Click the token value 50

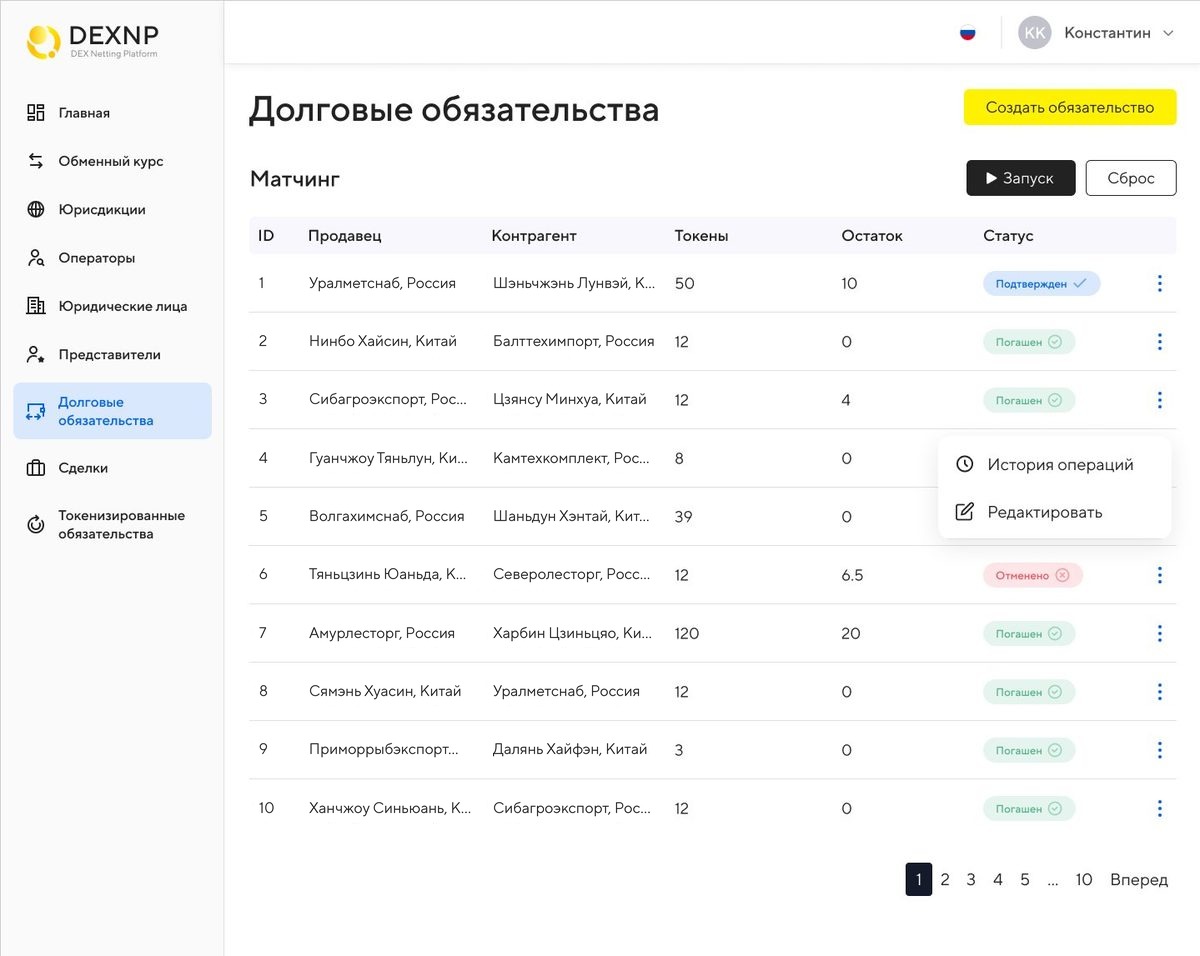685,284
